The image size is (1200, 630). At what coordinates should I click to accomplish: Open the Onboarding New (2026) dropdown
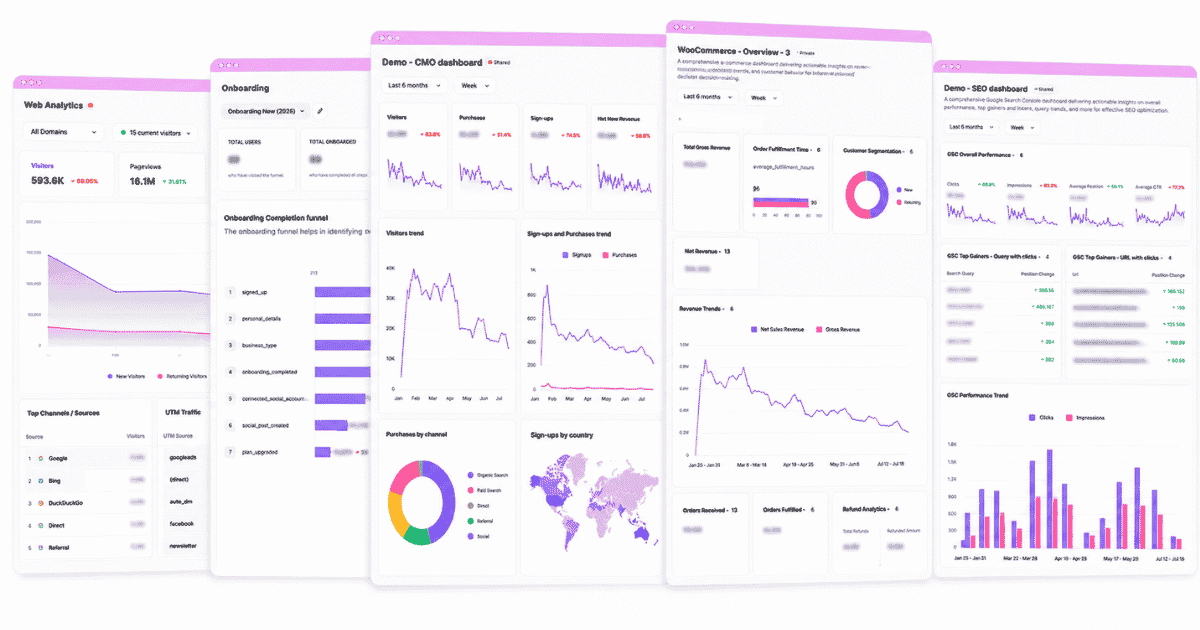[x=265, y=110]
